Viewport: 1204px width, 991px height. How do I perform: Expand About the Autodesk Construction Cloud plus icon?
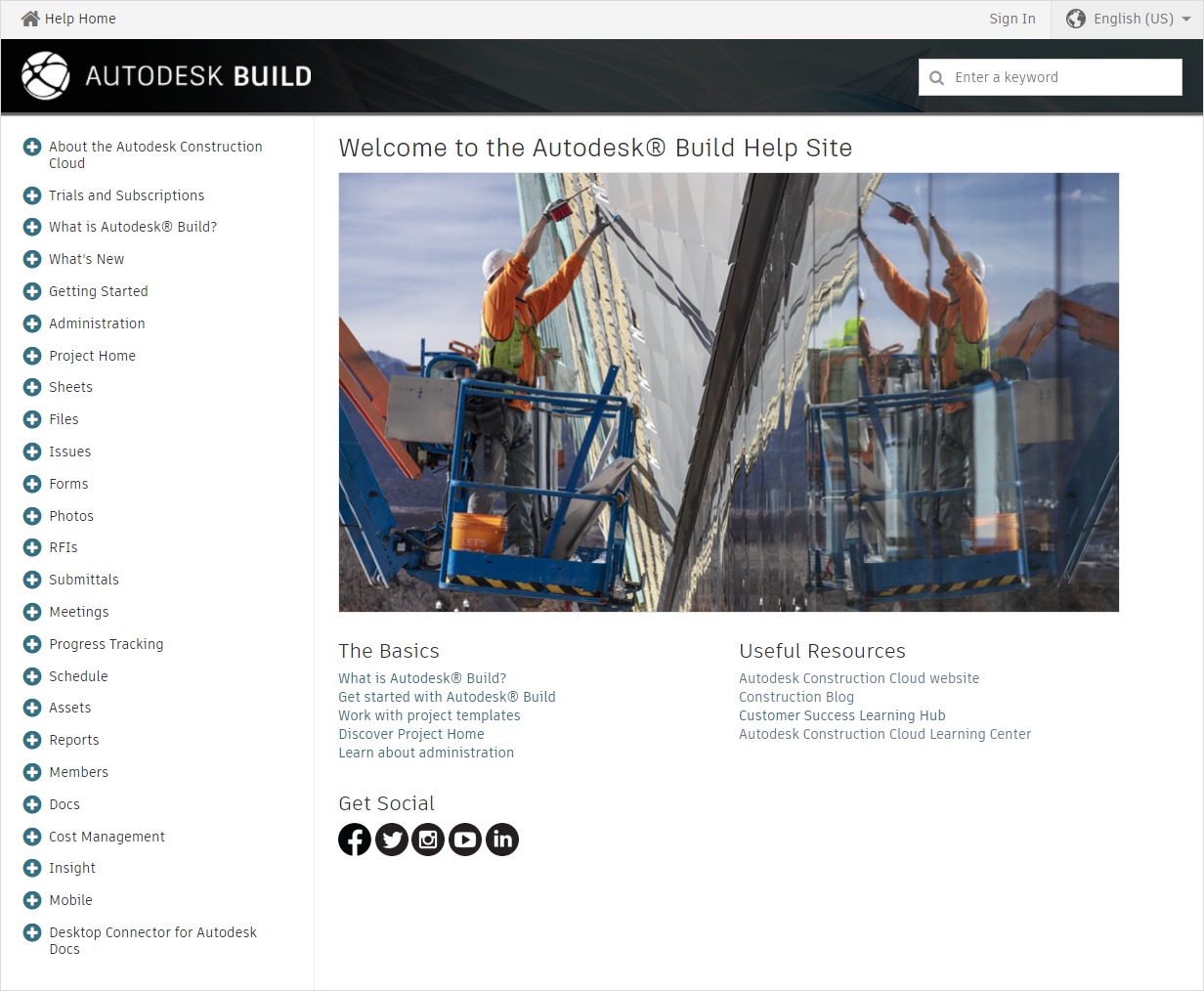[32, 147]
